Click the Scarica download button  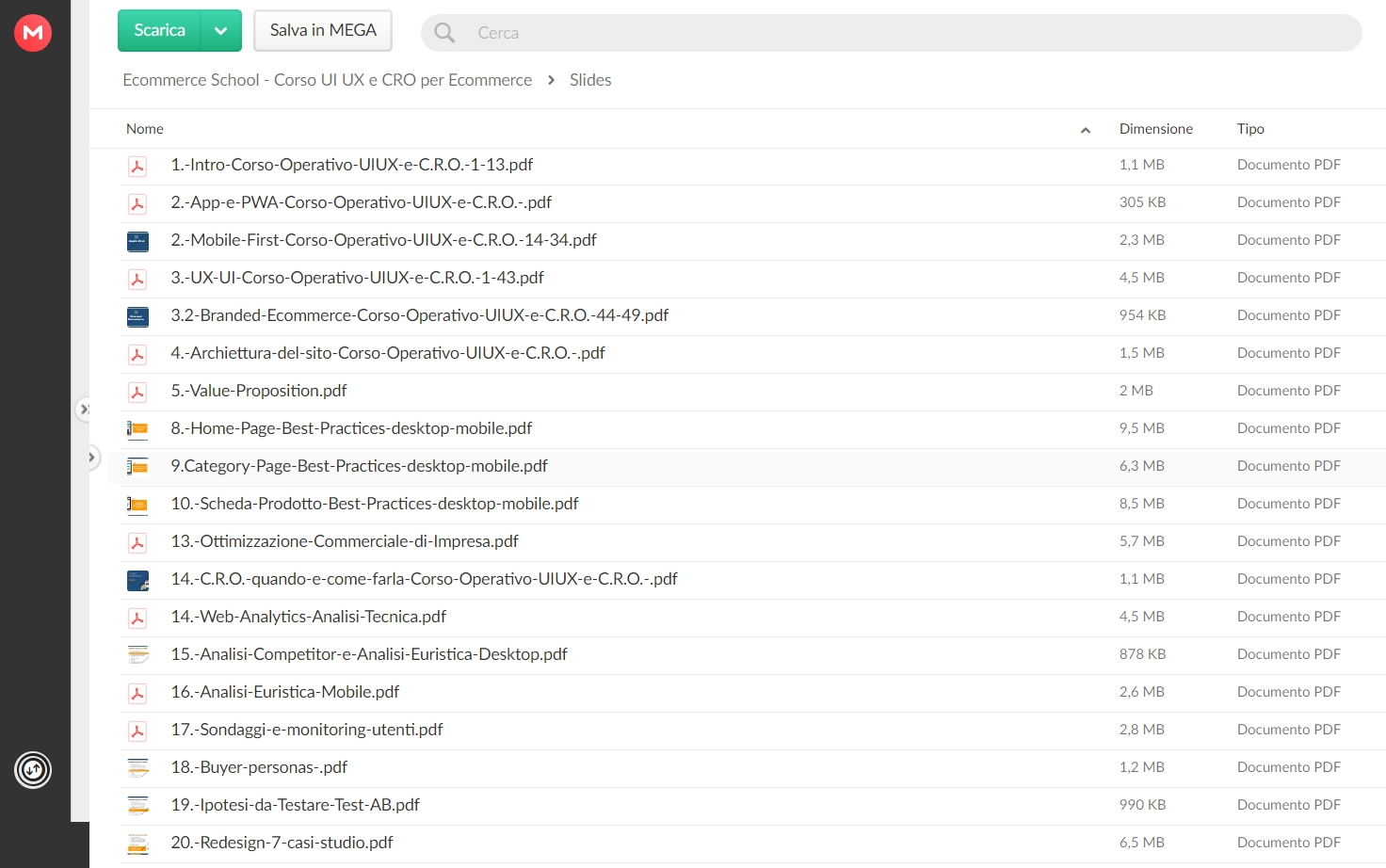click(160, 31)
